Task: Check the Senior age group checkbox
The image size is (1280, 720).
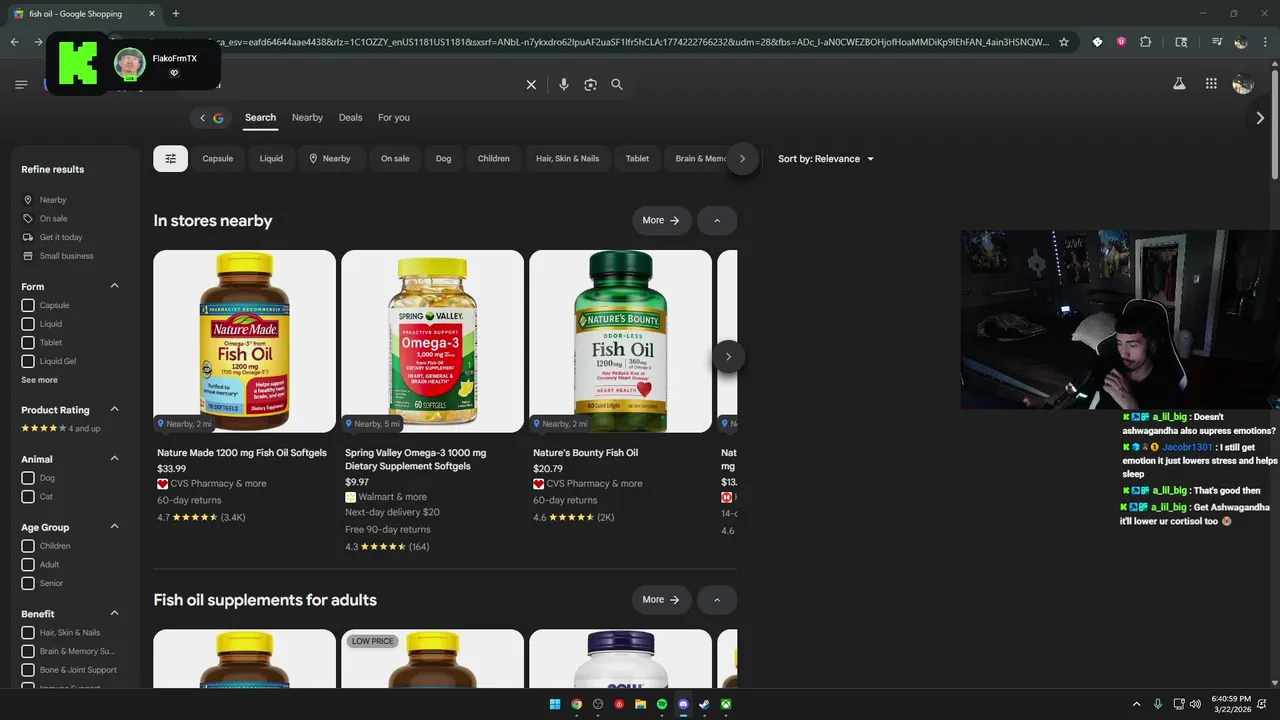Action: [x=28, y=583]
